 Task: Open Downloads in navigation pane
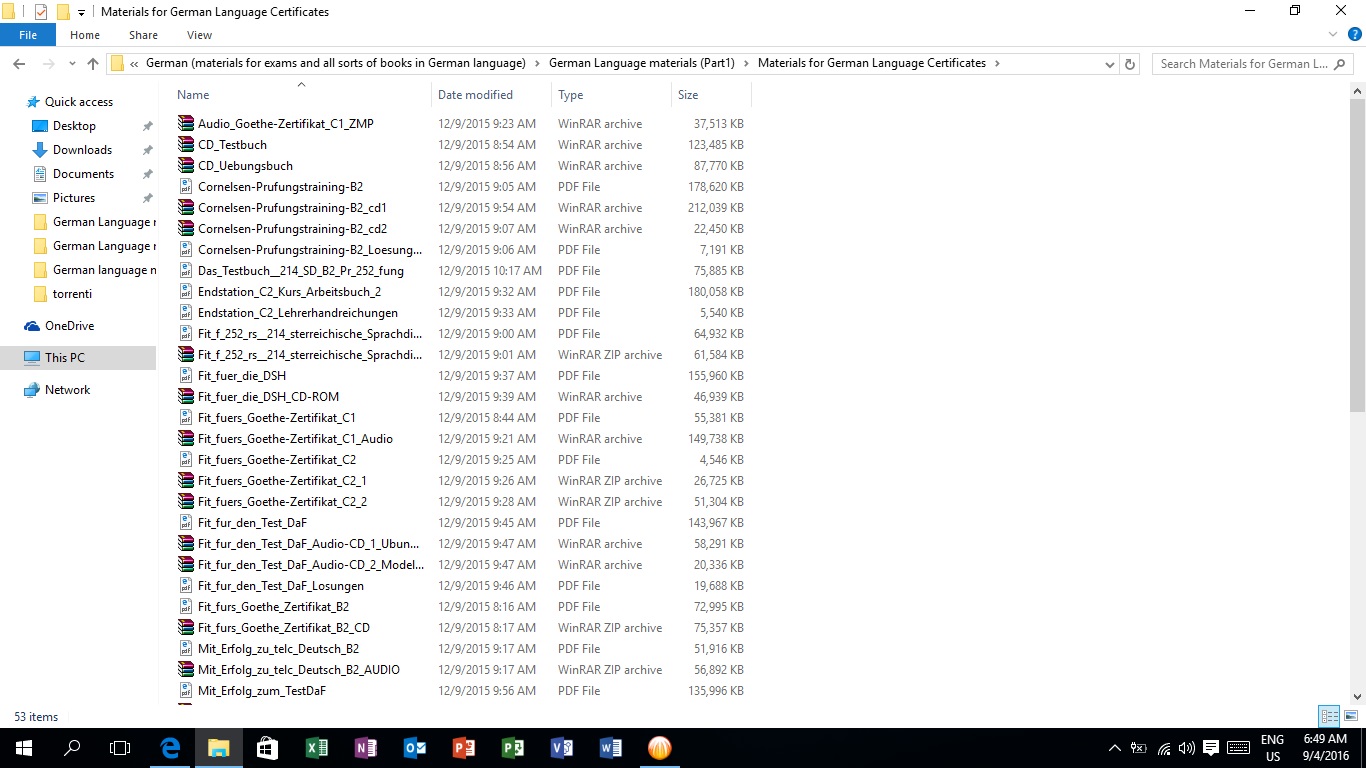point(82,150)
